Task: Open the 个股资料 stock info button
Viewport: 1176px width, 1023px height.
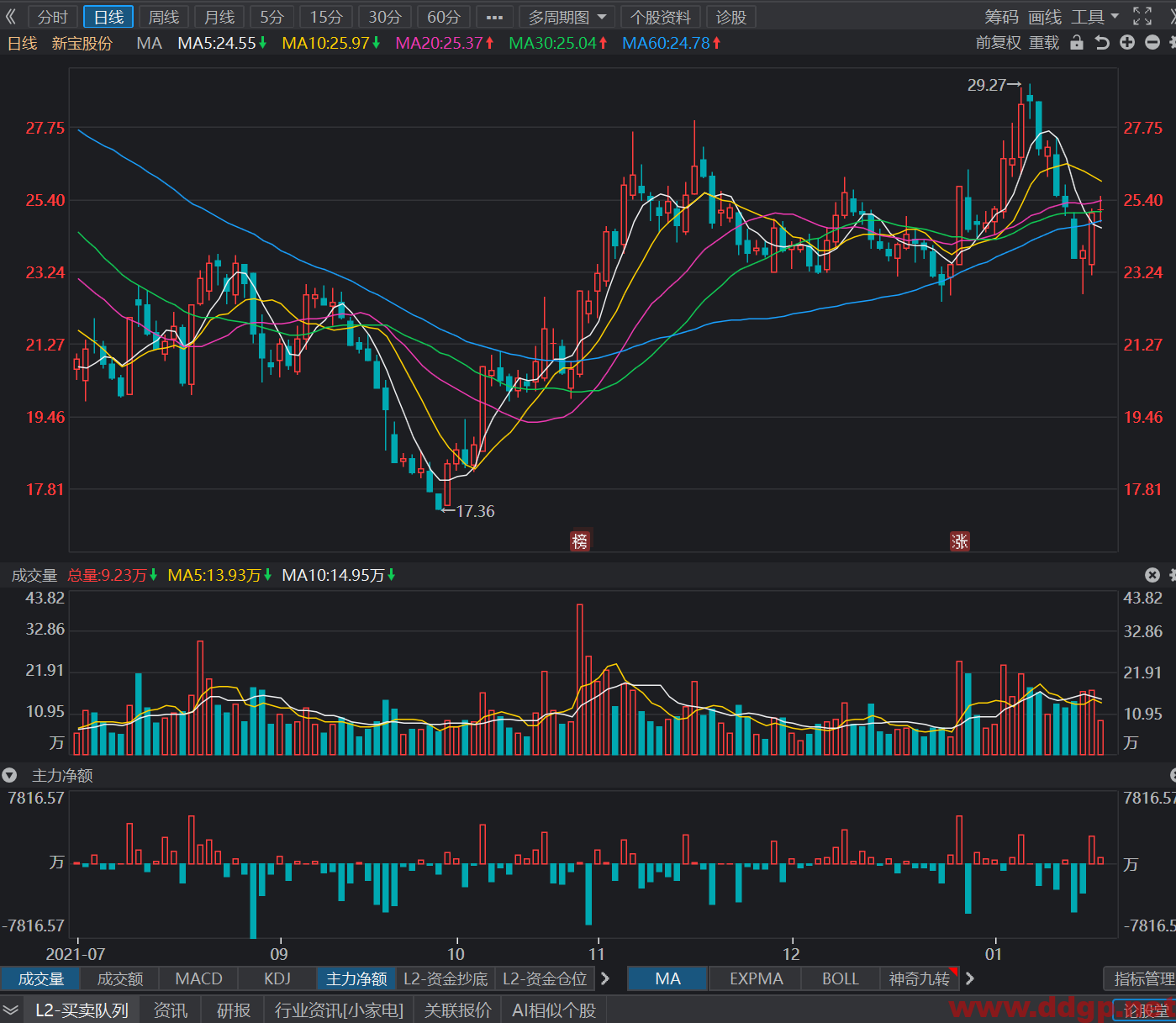Action: coord(661,17)
